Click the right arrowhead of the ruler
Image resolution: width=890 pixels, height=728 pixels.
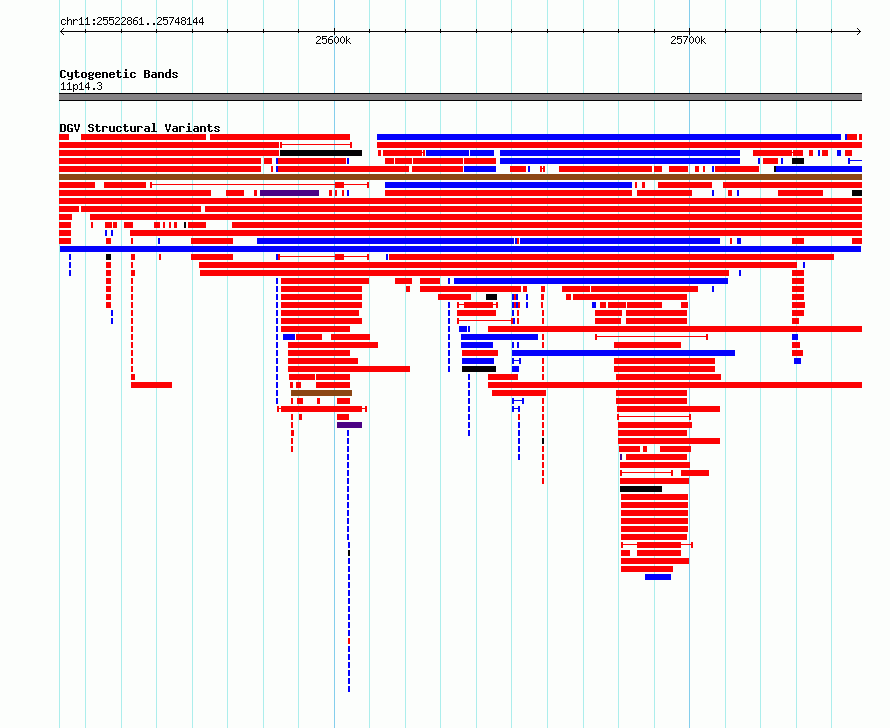click(859, 31)
